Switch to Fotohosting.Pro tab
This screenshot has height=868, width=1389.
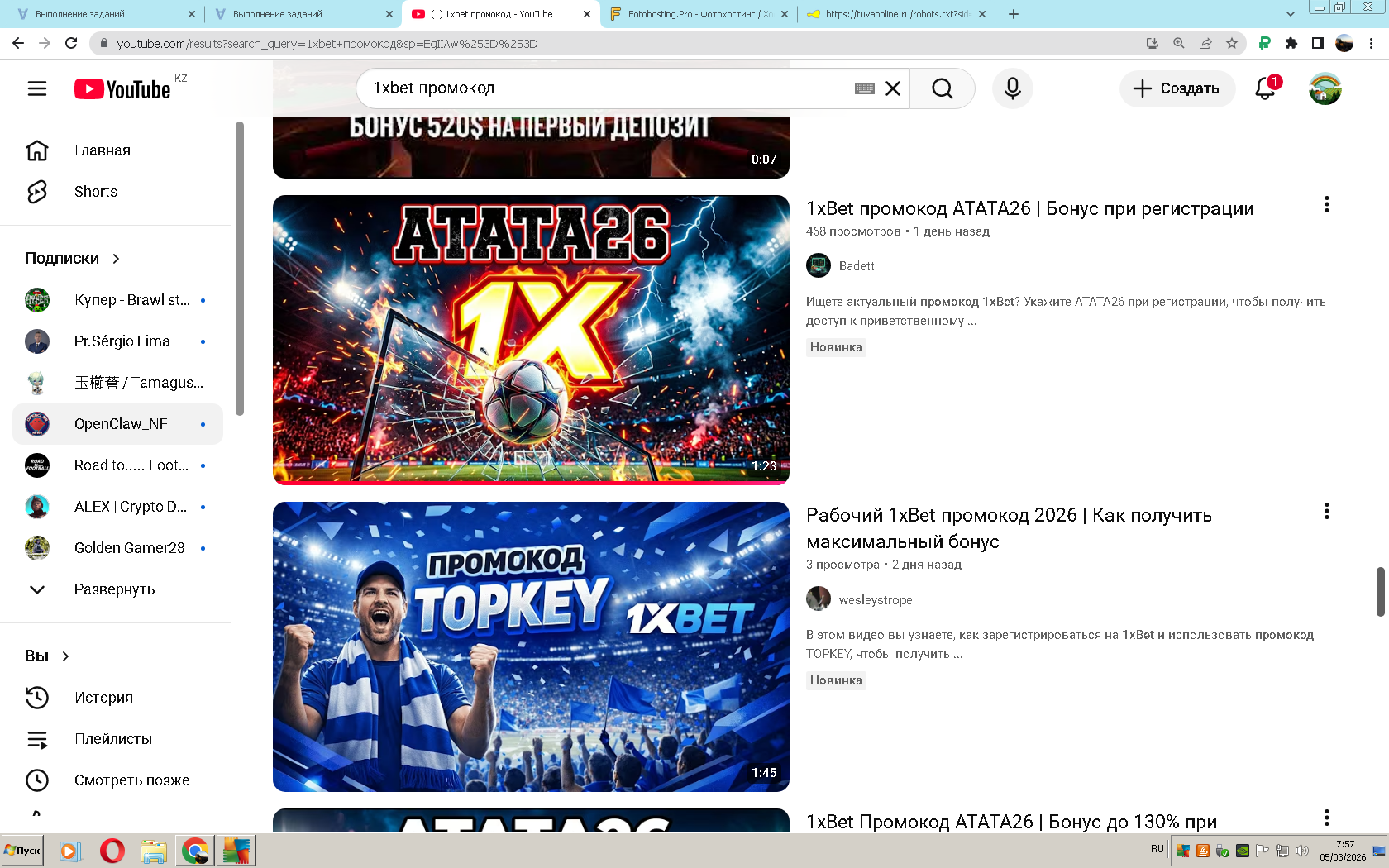[x=697, y=14]
